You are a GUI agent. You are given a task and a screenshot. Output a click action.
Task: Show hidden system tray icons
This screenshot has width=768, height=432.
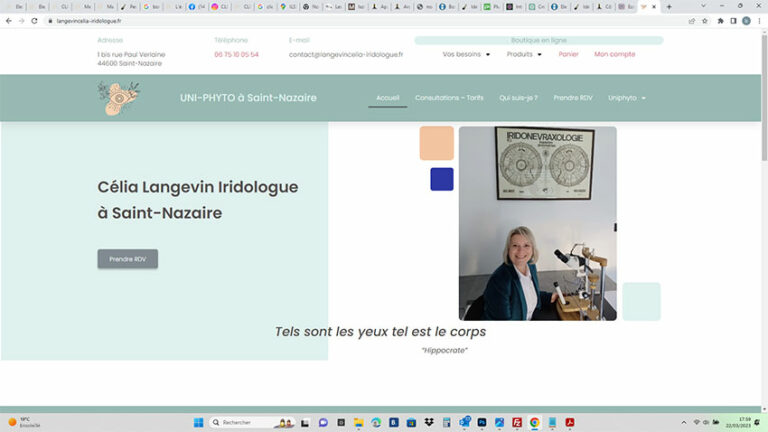tap(684, 422)
